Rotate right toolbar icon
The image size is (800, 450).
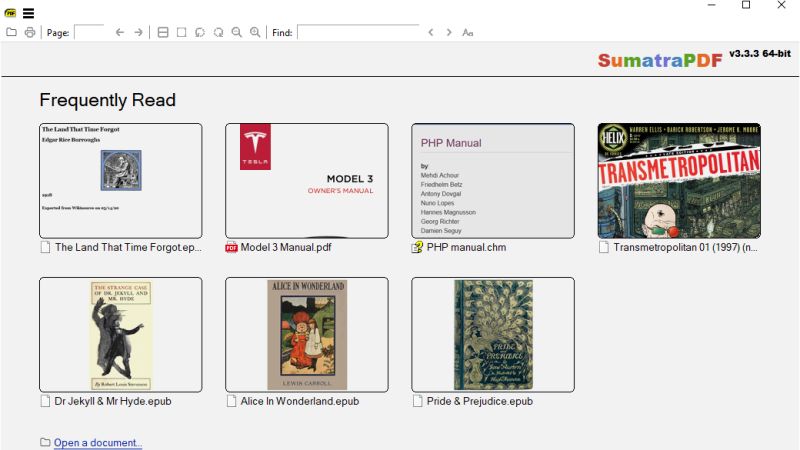pos(218,32)
